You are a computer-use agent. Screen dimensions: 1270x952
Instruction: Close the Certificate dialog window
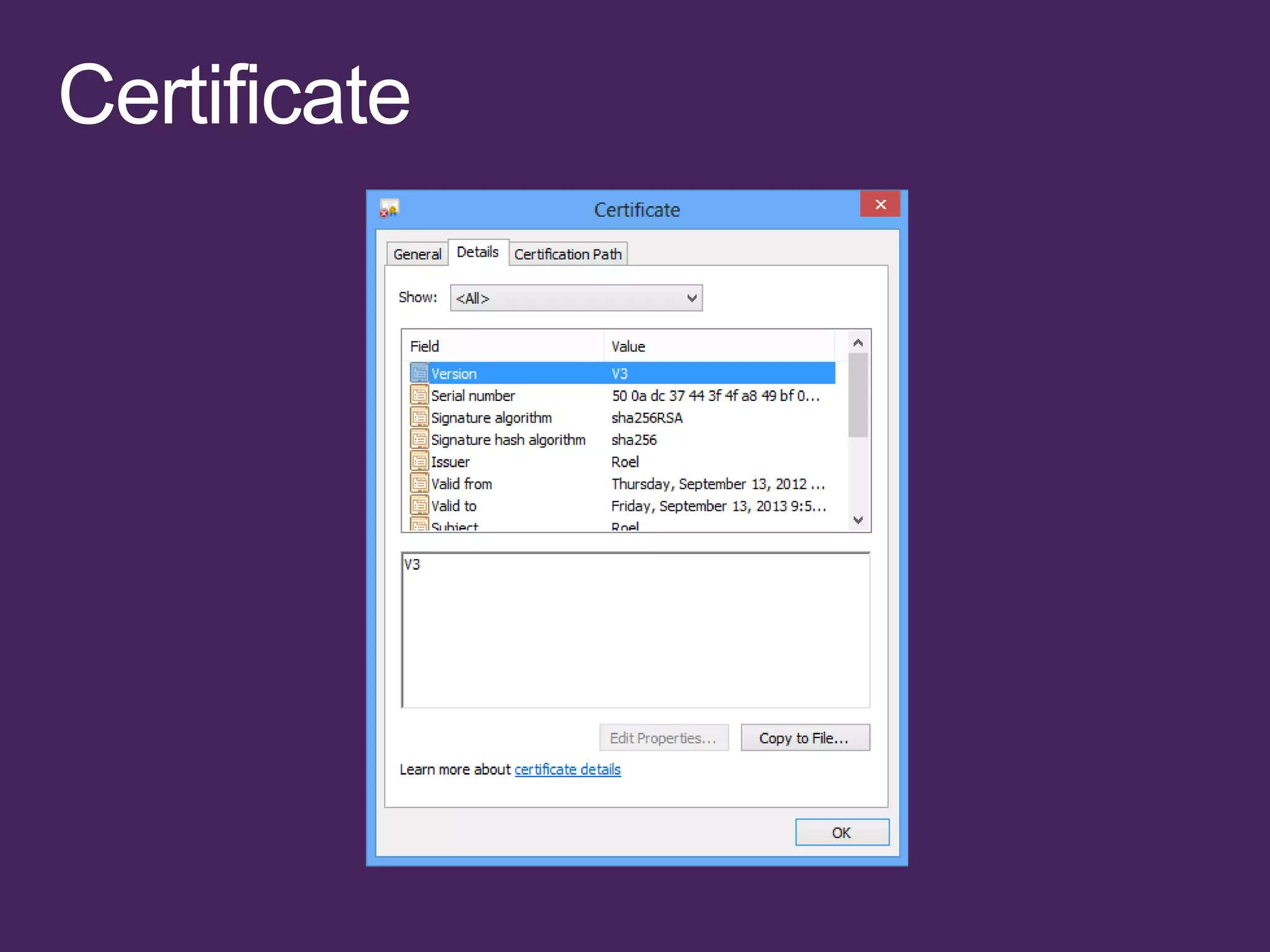(x=880, y=205)
